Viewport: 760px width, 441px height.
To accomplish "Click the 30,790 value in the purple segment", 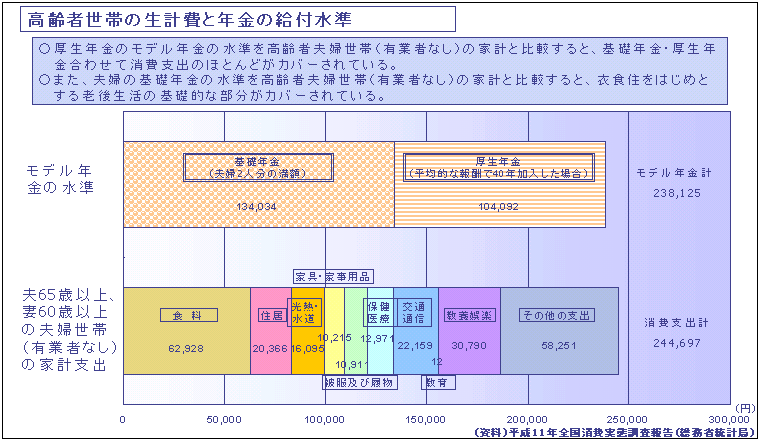I will [469, 346].
